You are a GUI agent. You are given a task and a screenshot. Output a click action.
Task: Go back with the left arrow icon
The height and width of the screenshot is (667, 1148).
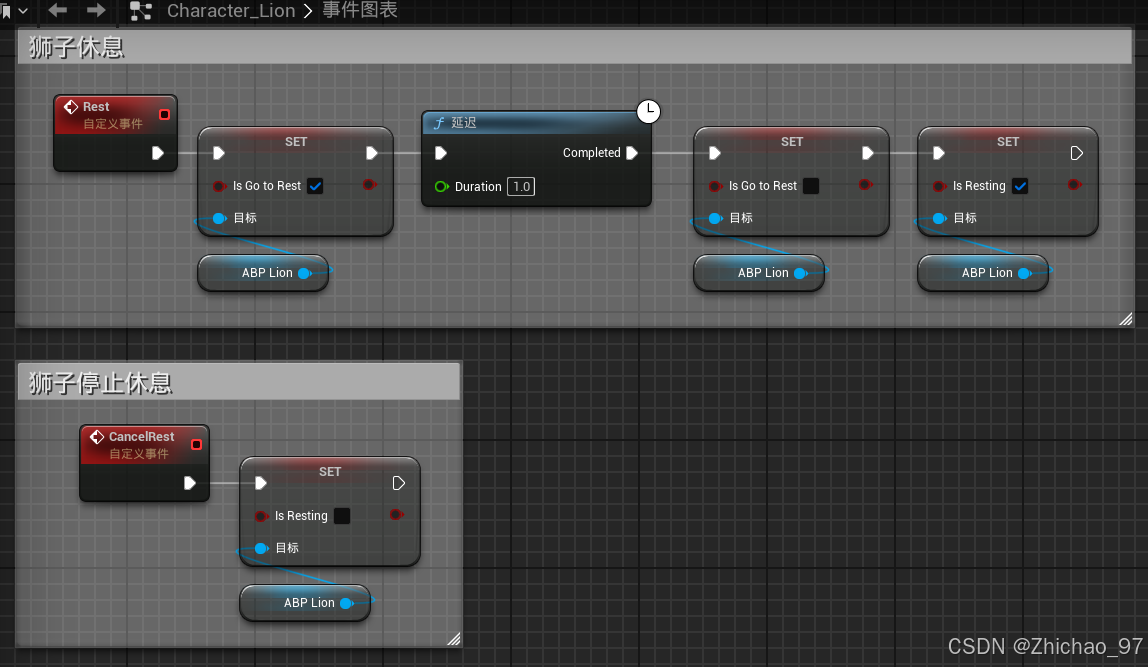[x=57, y=10]
